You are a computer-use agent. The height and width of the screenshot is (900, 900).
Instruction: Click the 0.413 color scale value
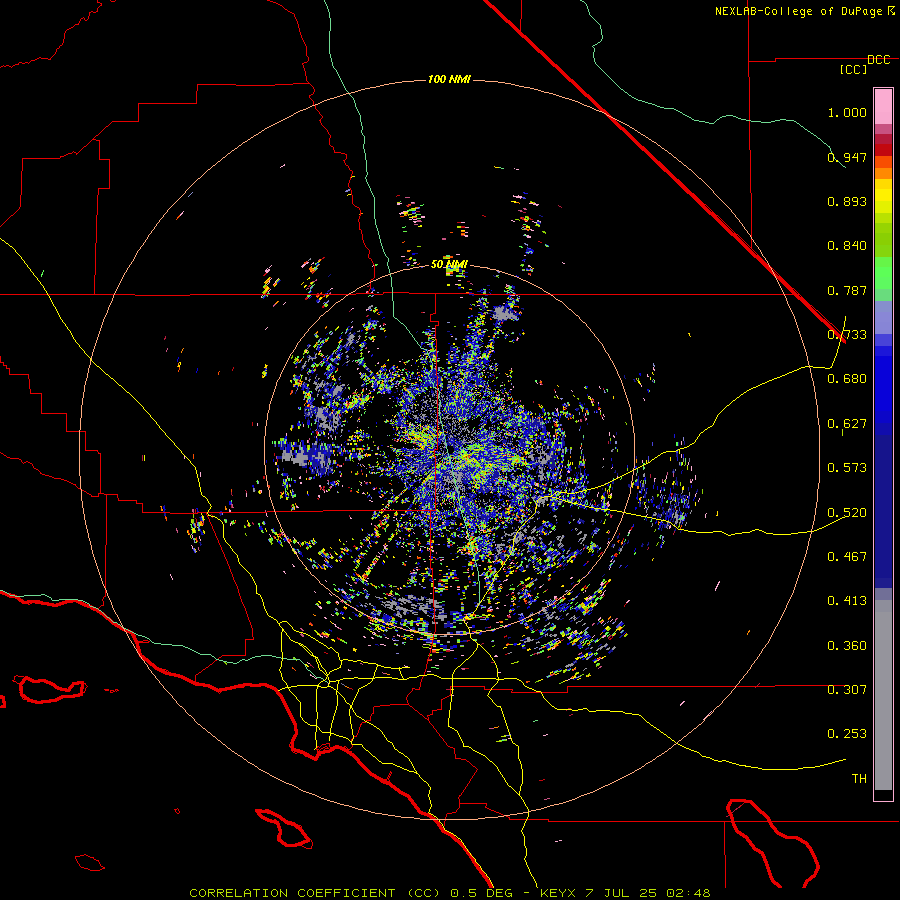[847, 601]
